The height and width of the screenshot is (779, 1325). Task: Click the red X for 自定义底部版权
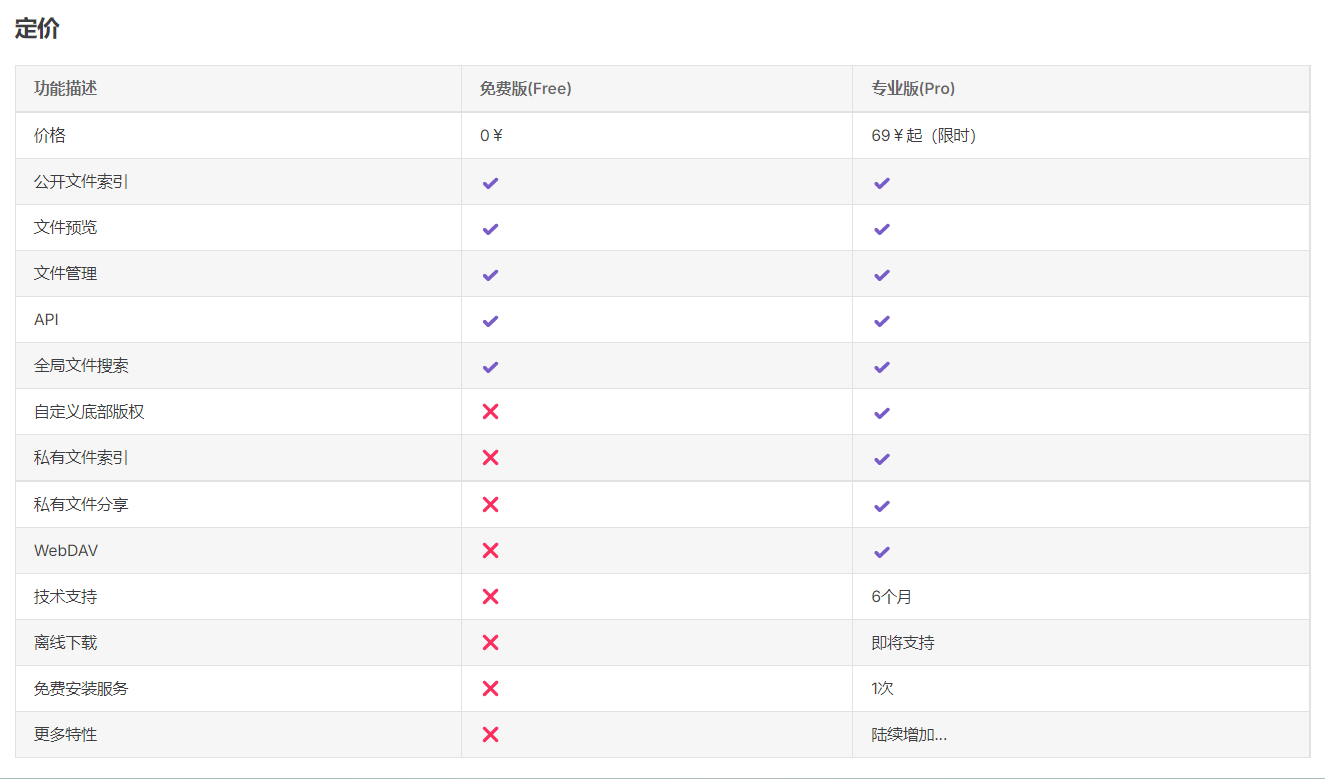tap(490, 412)
